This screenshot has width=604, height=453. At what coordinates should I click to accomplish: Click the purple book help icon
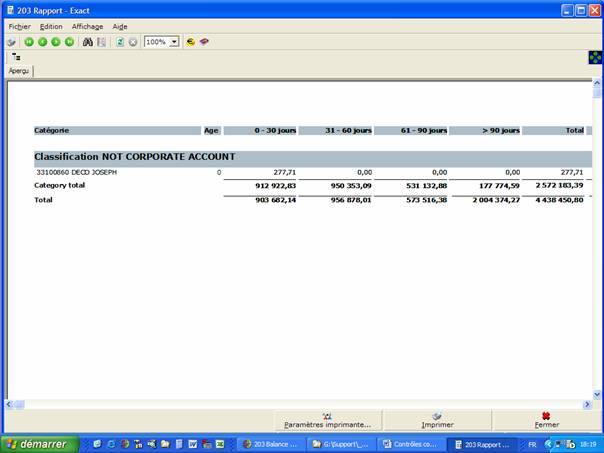click(x=204, y=42)
